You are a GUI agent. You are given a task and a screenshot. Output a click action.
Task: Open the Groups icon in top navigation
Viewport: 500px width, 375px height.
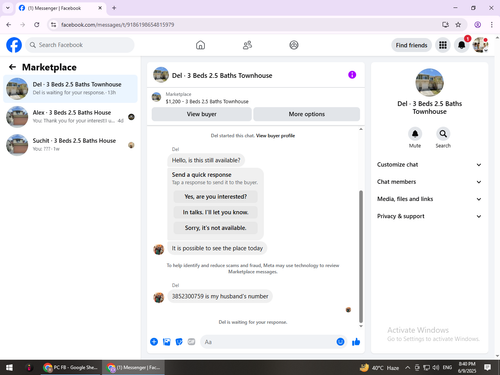click(x=294, y=45)
